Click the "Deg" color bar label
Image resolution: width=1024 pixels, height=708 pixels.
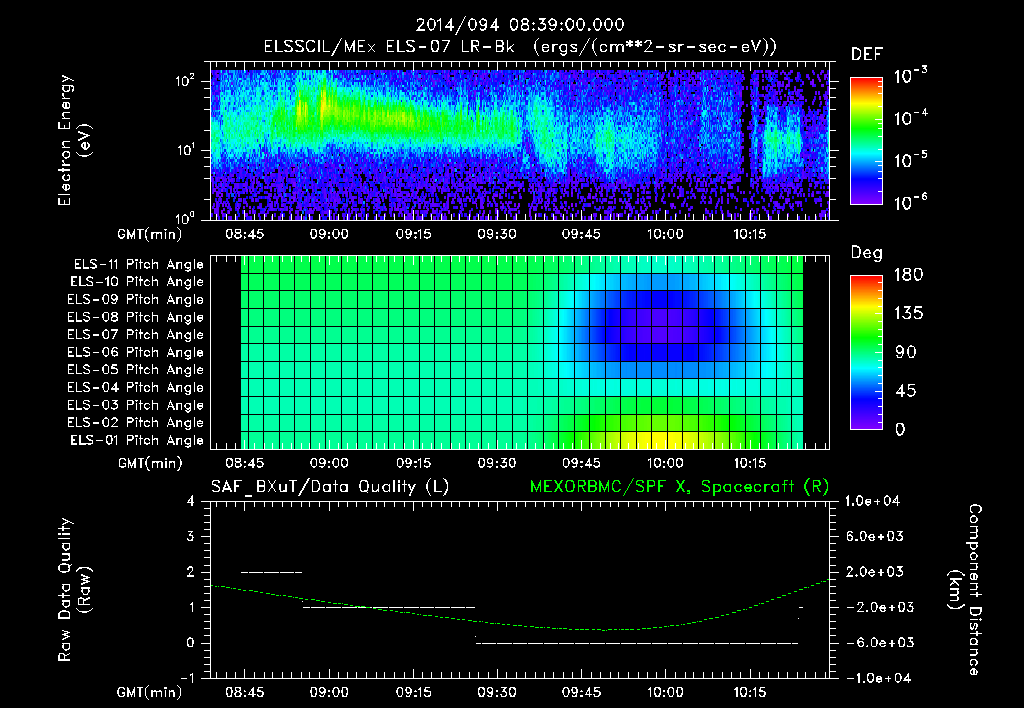867,253
